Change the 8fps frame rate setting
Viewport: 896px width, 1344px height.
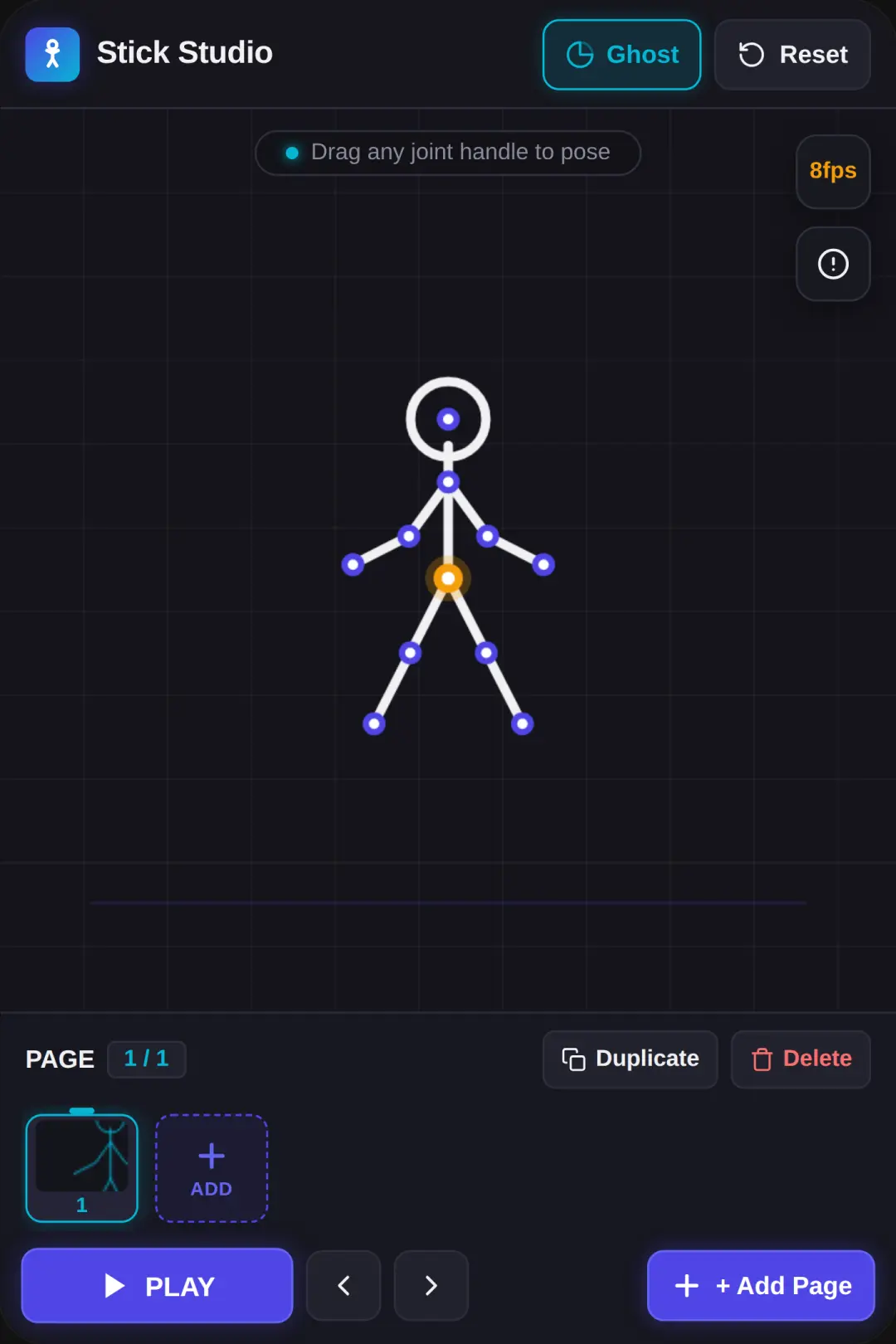click(833, 171)
